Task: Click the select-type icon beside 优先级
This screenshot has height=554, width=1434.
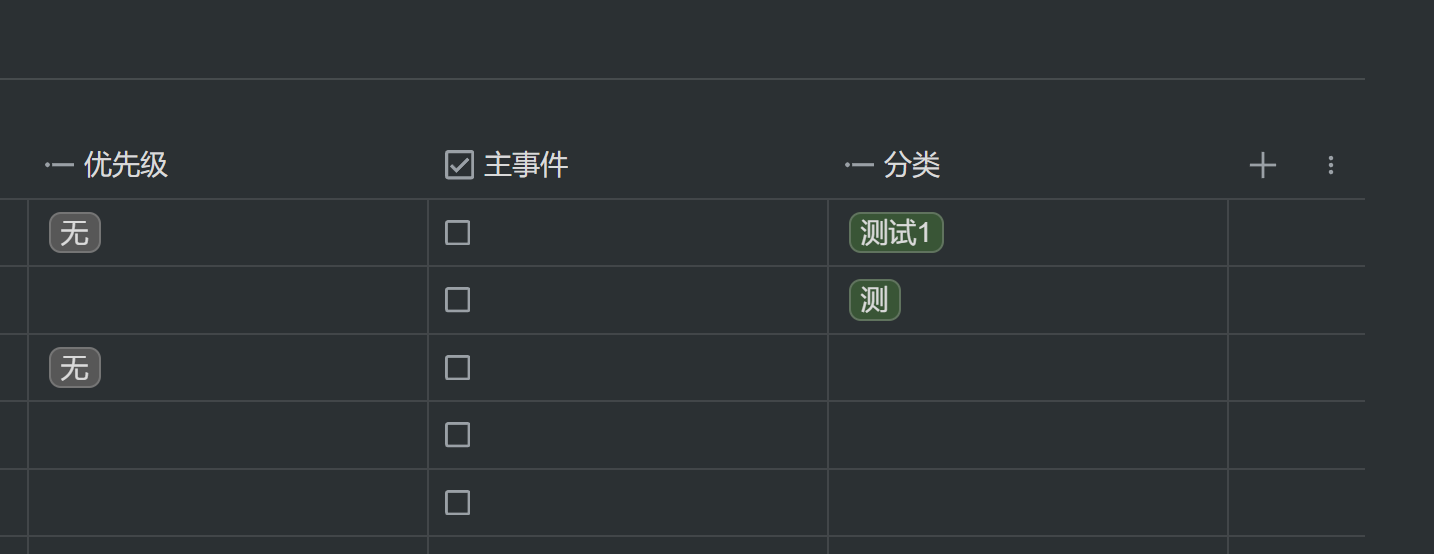Action: [x=60, y=165]
